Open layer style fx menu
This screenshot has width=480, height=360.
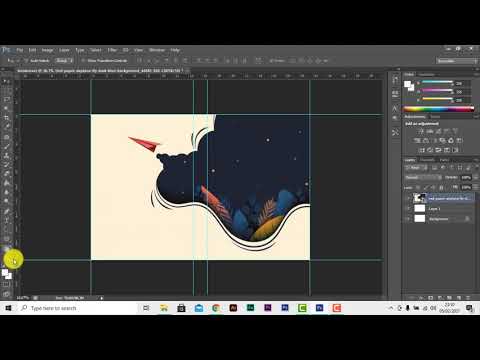pos(421,297)
